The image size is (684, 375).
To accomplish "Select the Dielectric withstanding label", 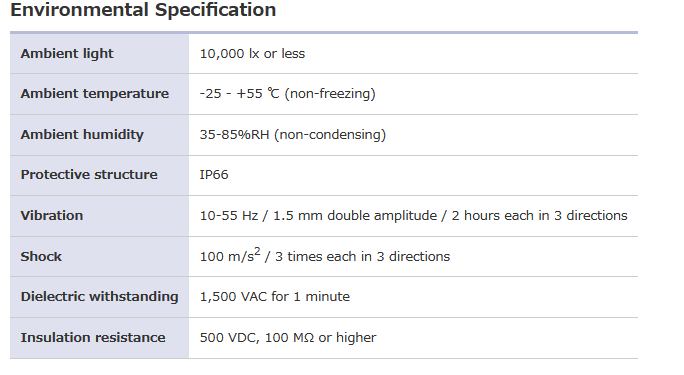I will click(x=99, y=297).
